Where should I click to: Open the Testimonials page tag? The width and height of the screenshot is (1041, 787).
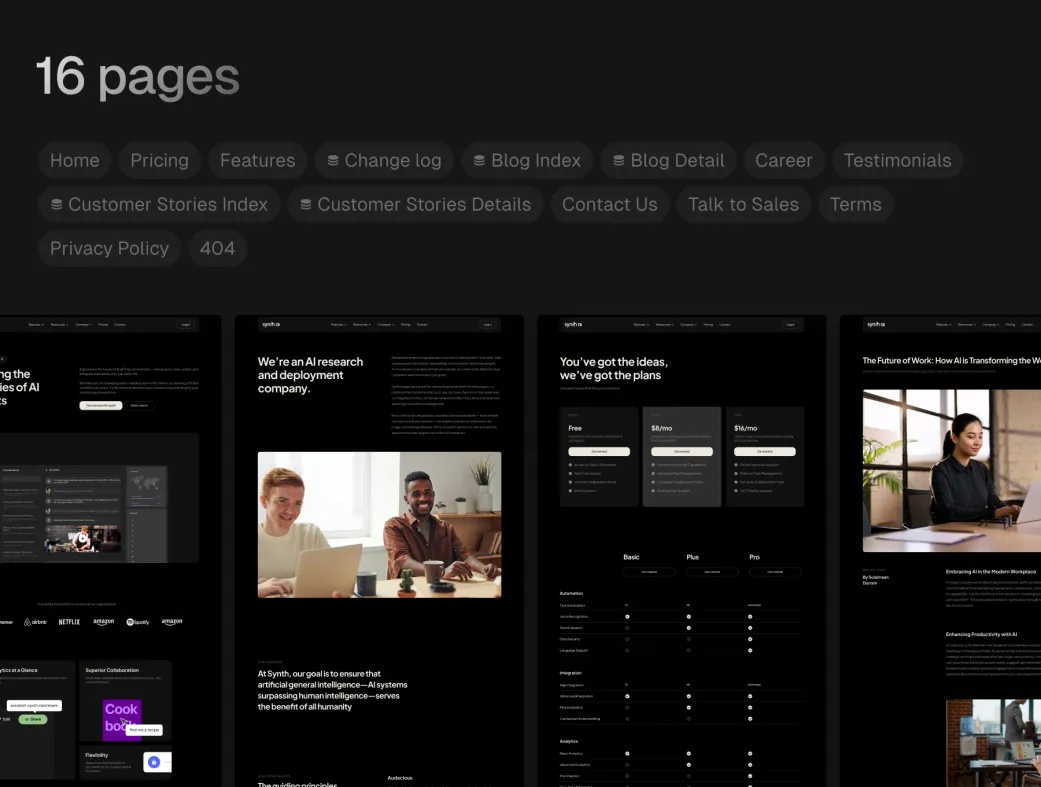(x=897, y=161)
